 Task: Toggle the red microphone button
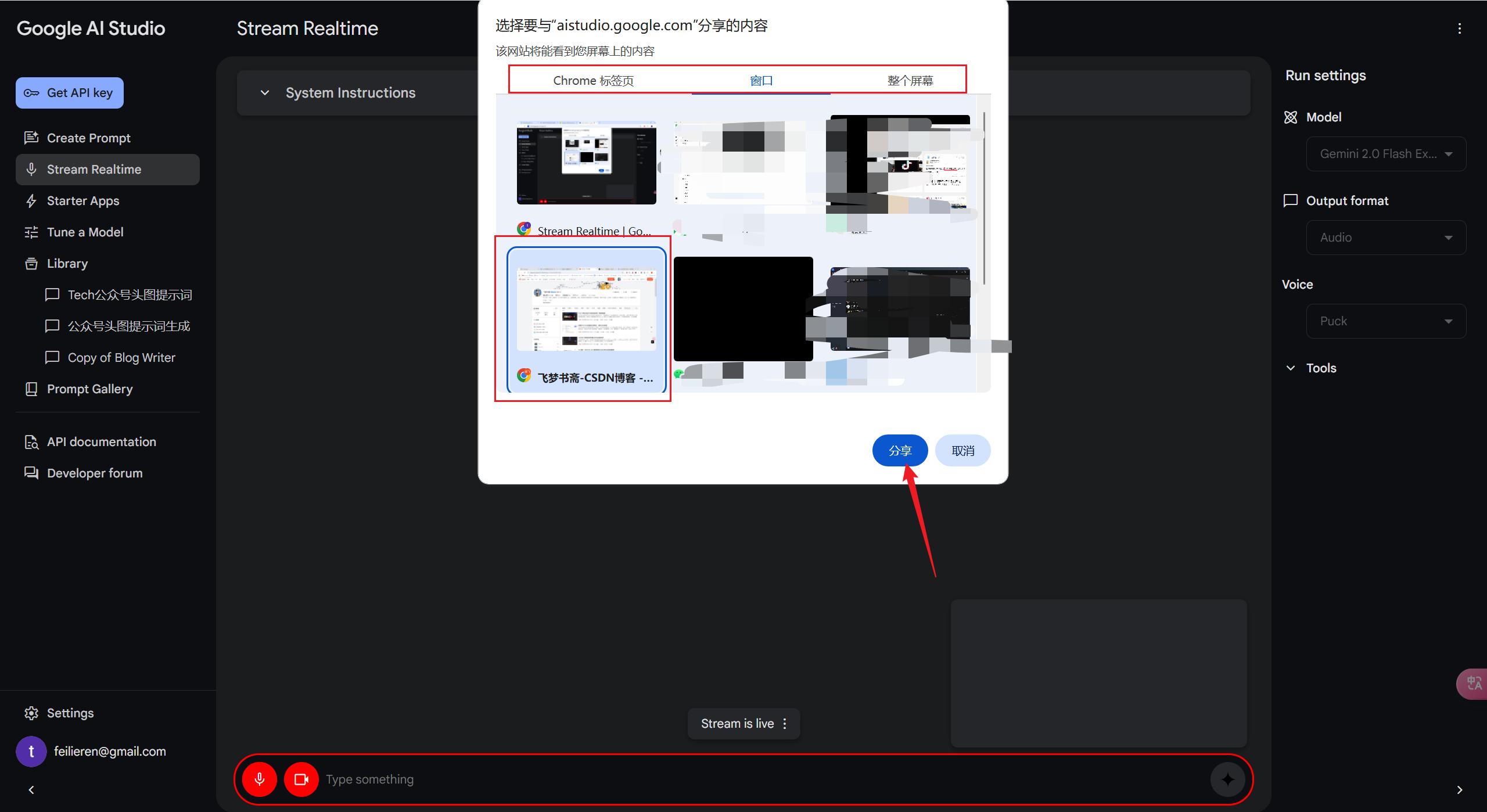pyautogui.click(x=259, y=779)
